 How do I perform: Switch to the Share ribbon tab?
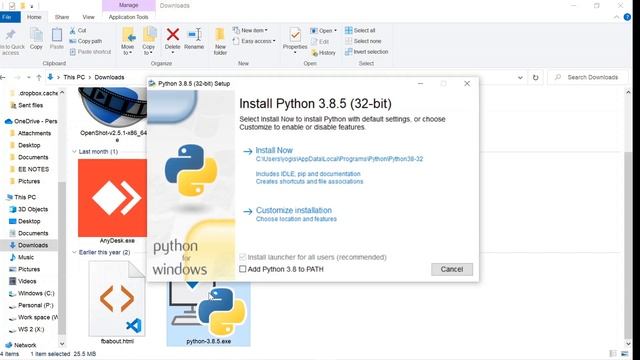(62, 17)
